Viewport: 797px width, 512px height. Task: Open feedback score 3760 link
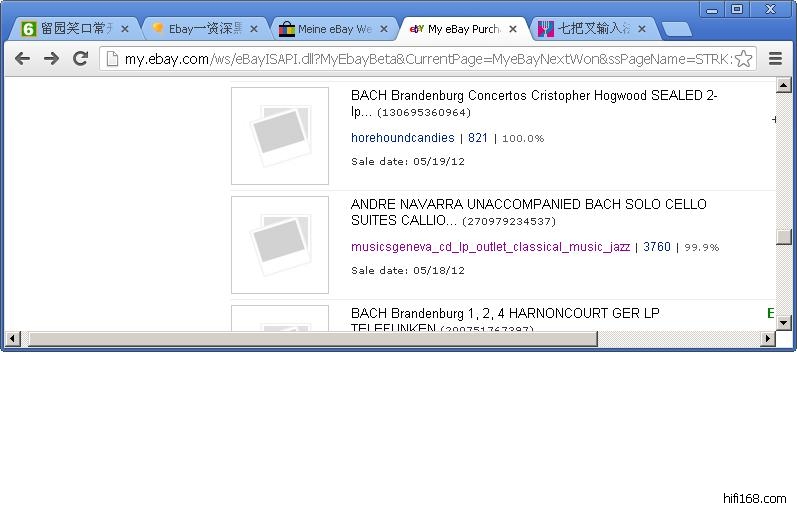pyautogui.click(x=657, y=247)
